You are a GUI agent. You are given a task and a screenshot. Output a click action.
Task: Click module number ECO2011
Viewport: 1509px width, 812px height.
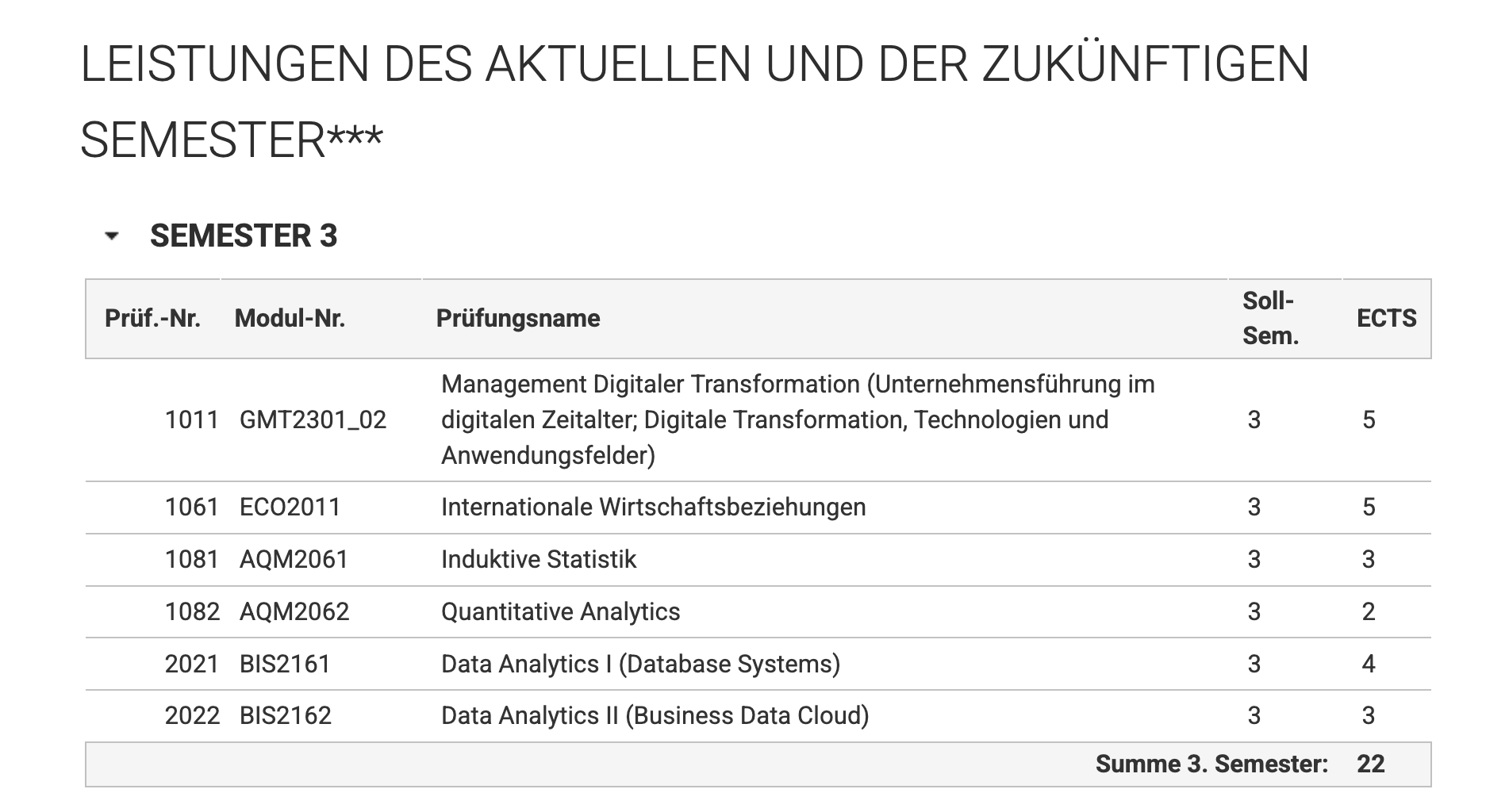coord(290,507)
